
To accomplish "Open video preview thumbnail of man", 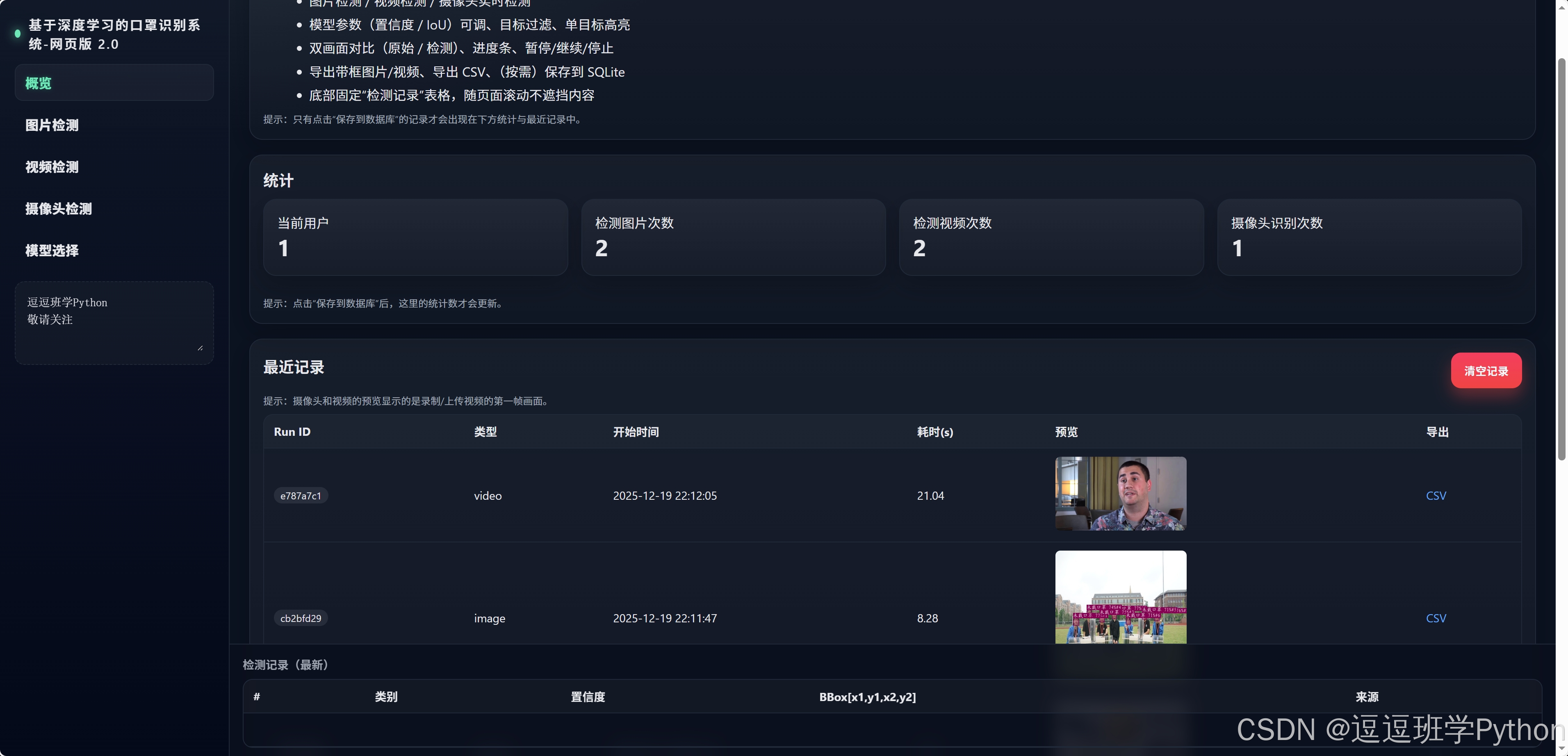I will (x=1120, y=494).
